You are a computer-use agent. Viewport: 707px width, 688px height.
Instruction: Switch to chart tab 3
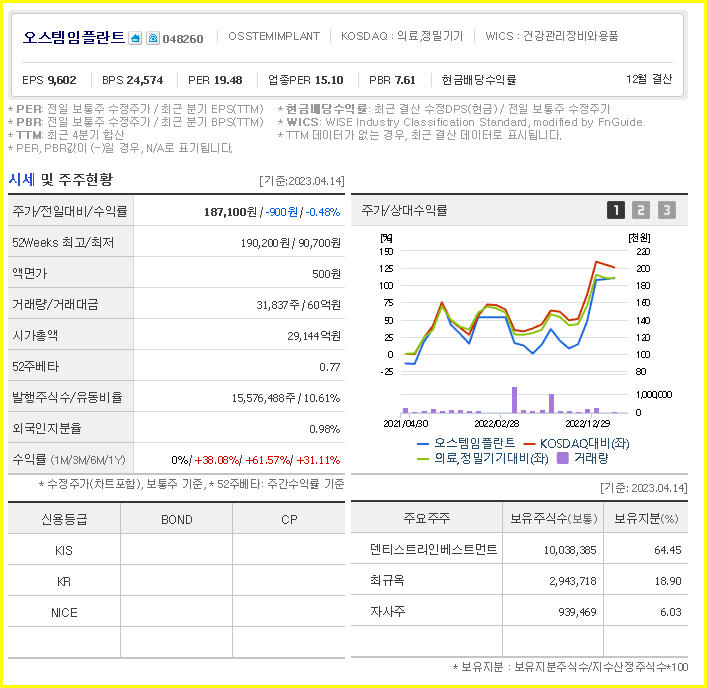click(x=666, y=210)
